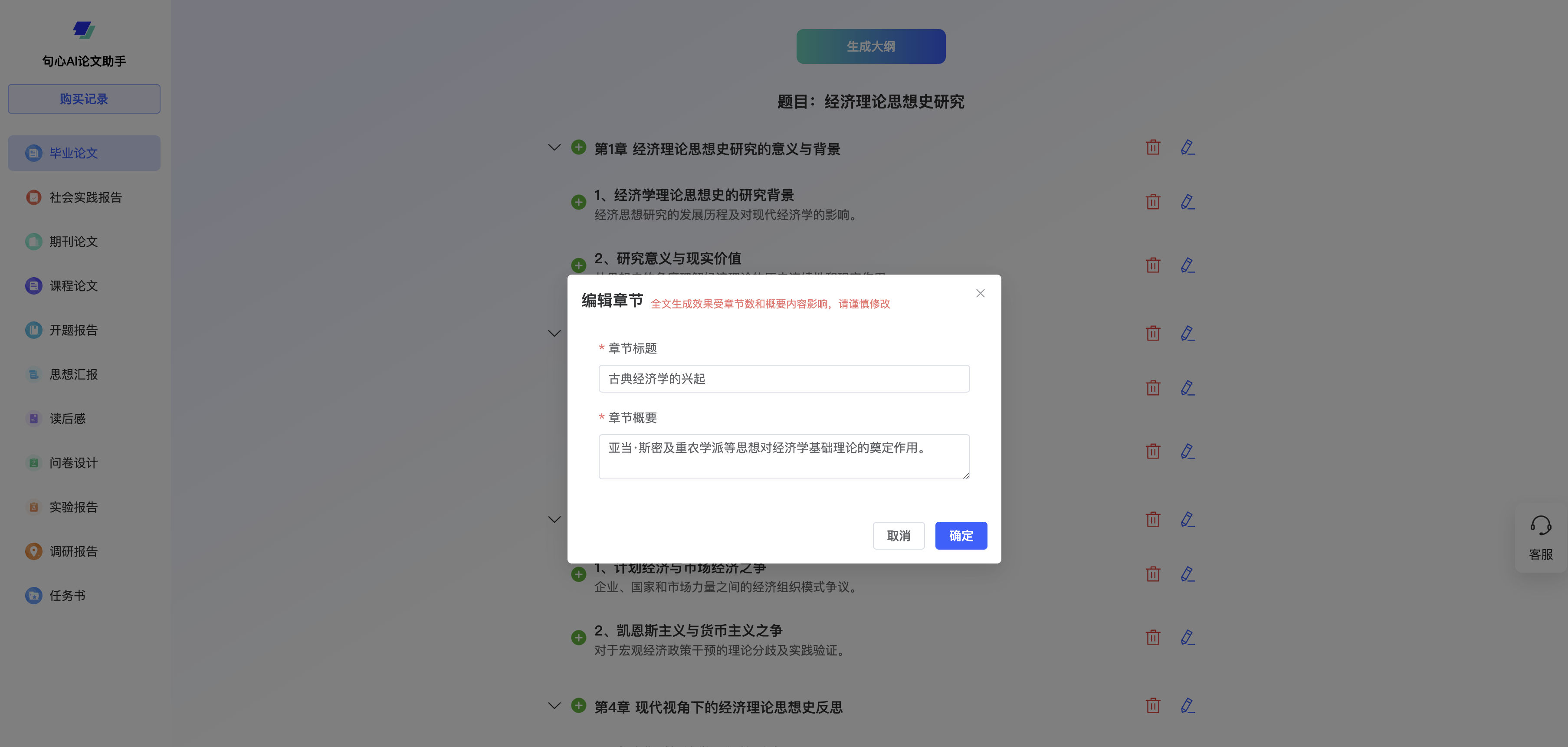Viewport: 1568px width, 747px height.
Task: Click the 章节概要 text area
Action: coord(784,457)
